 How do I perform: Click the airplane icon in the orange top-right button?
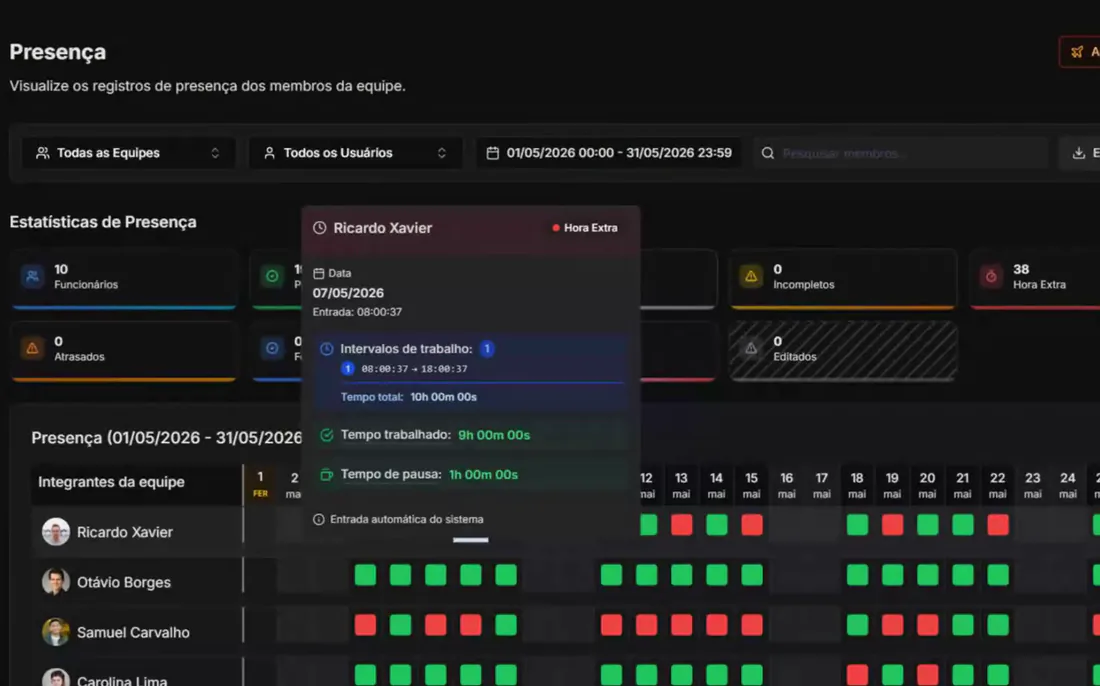tap(1077, 52)
